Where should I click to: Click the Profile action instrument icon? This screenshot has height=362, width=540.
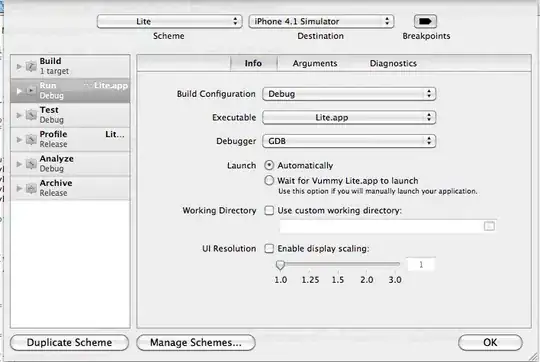[31, 139]
